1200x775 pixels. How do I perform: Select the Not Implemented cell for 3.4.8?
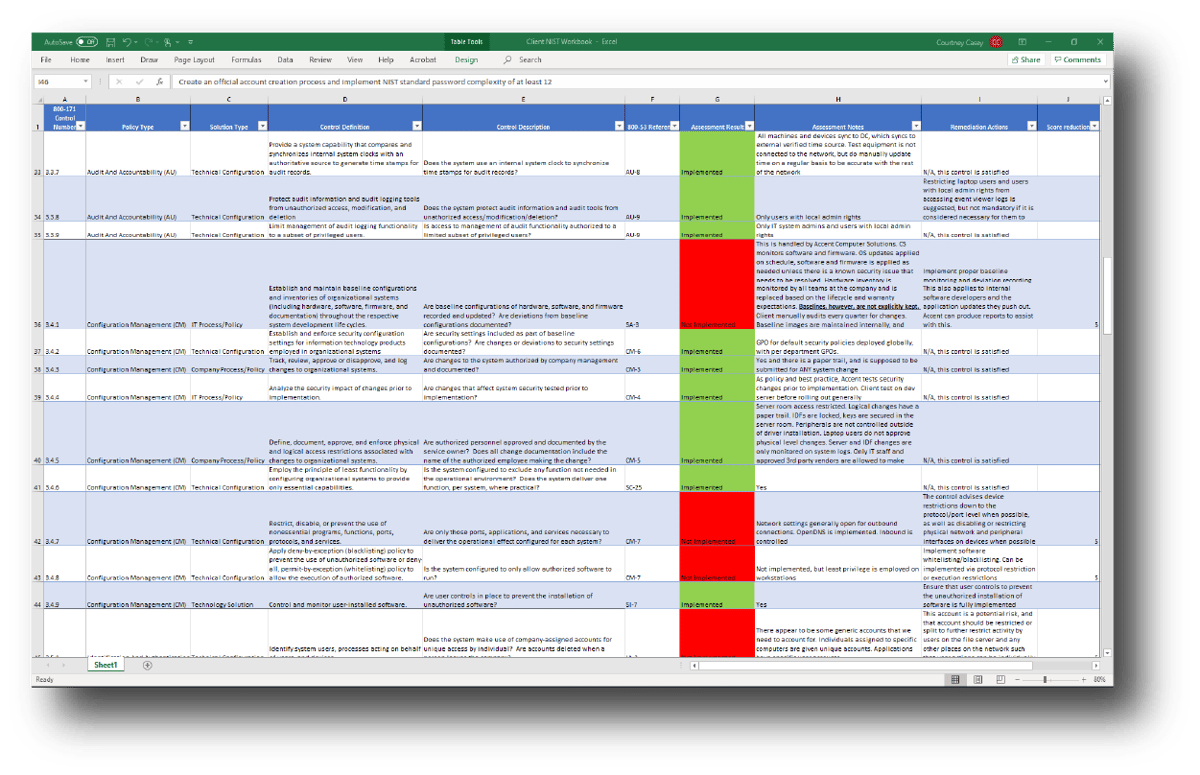(x=716, y=566)
